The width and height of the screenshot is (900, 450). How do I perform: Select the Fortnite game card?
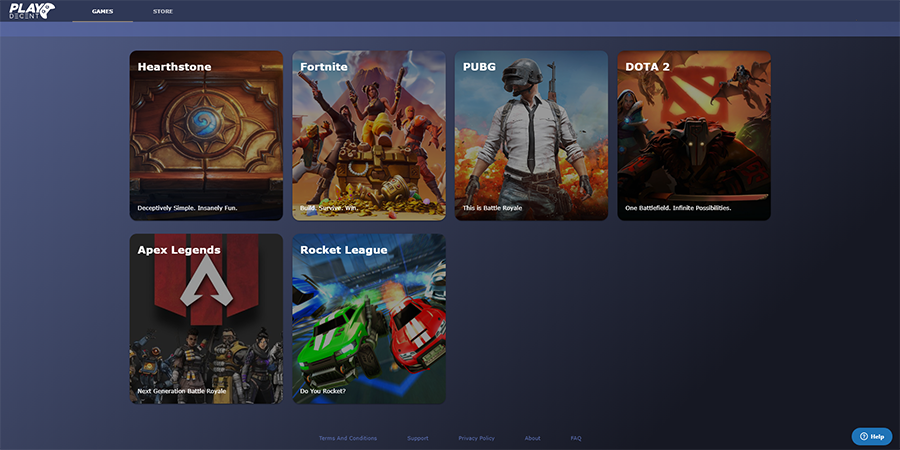(x=369, y=135)
